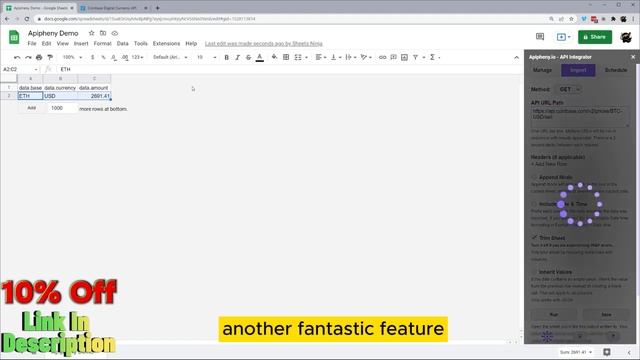Screen dimensions: 640x360
Task: Click the redo arrow icon
Action: coord(28,58)
